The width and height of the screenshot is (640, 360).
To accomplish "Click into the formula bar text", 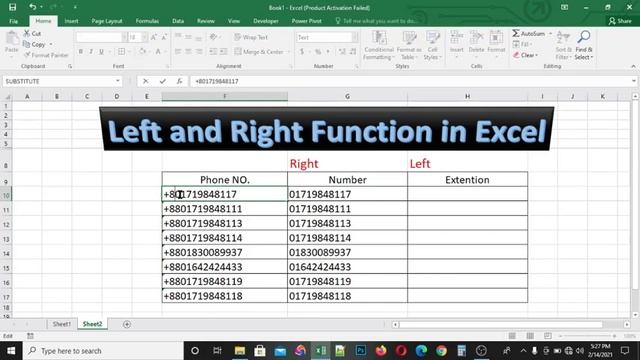I will tap(217, 81).
